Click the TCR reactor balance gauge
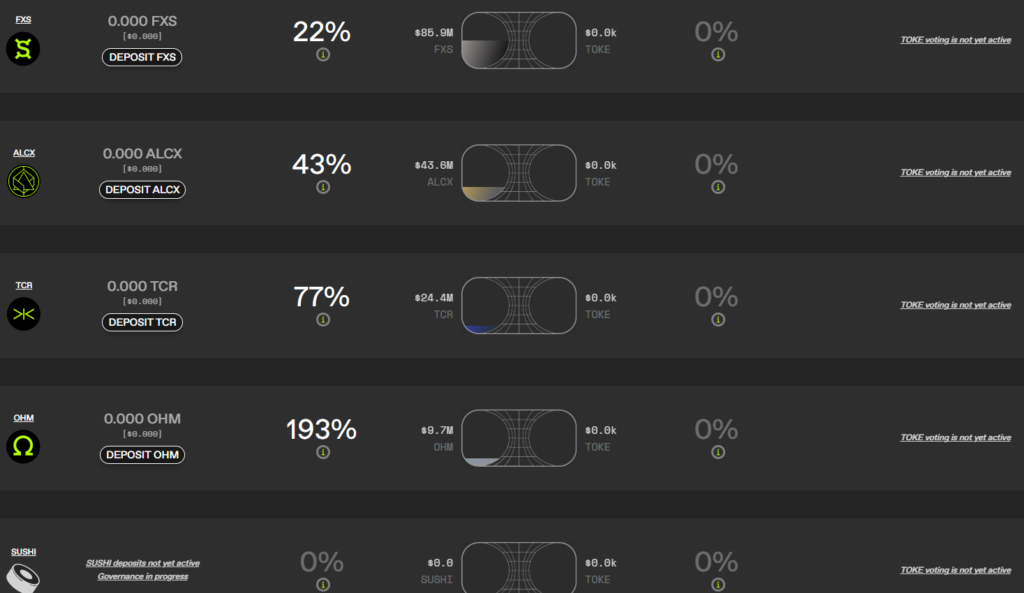The image size is (1024, 593). (x=519, y=305)
